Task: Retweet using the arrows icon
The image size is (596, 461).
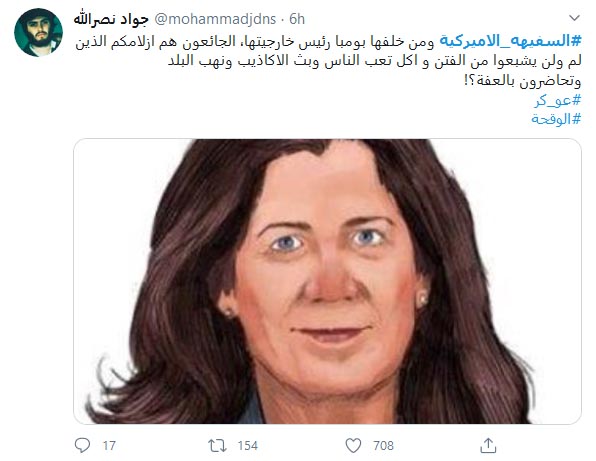Action: (x=217, y=445)
